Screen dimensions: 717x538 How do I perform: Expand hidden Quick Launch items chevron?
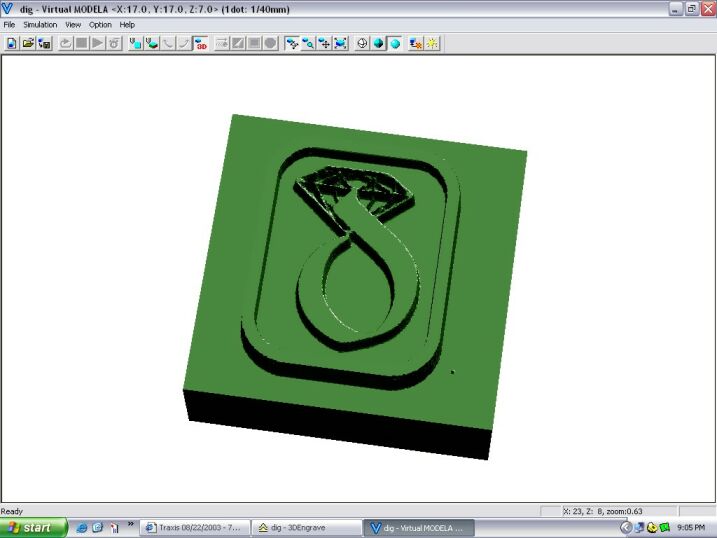click(x=131, y=523)
